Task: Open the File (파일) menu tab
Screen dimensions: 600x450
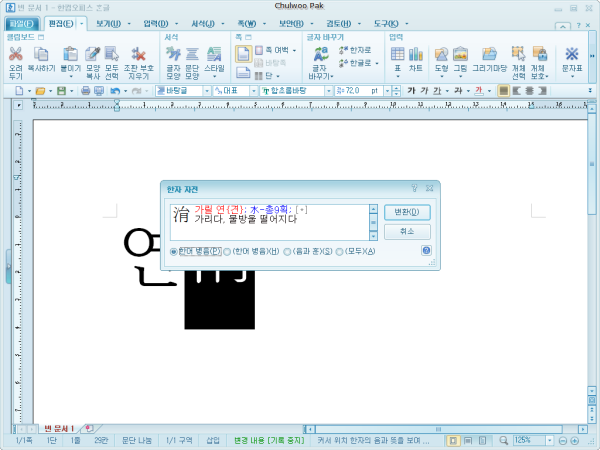Action: pos(22,24)
